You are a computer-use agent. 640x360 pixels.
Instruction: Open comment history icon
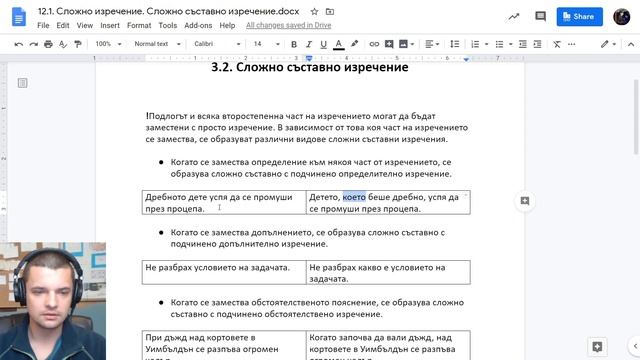pyautogui.click(x=540, y=17)
